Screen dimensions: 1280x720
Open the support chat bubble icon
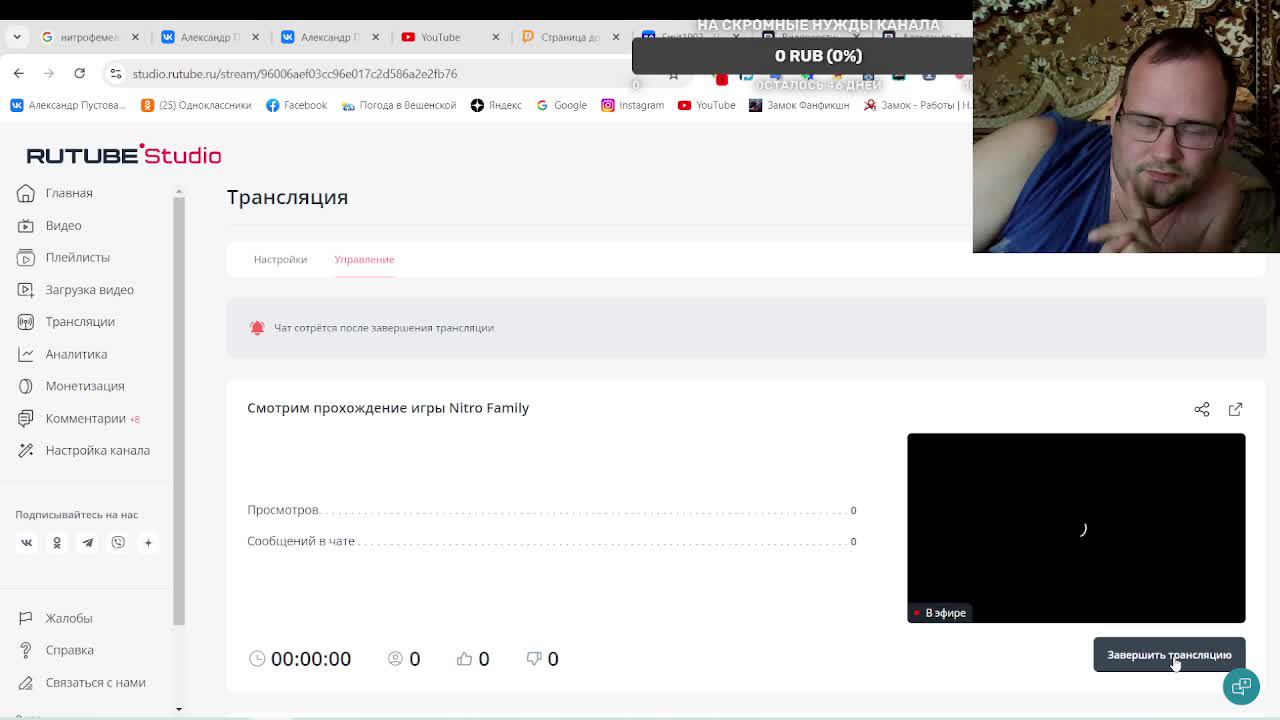[1241, 686]
